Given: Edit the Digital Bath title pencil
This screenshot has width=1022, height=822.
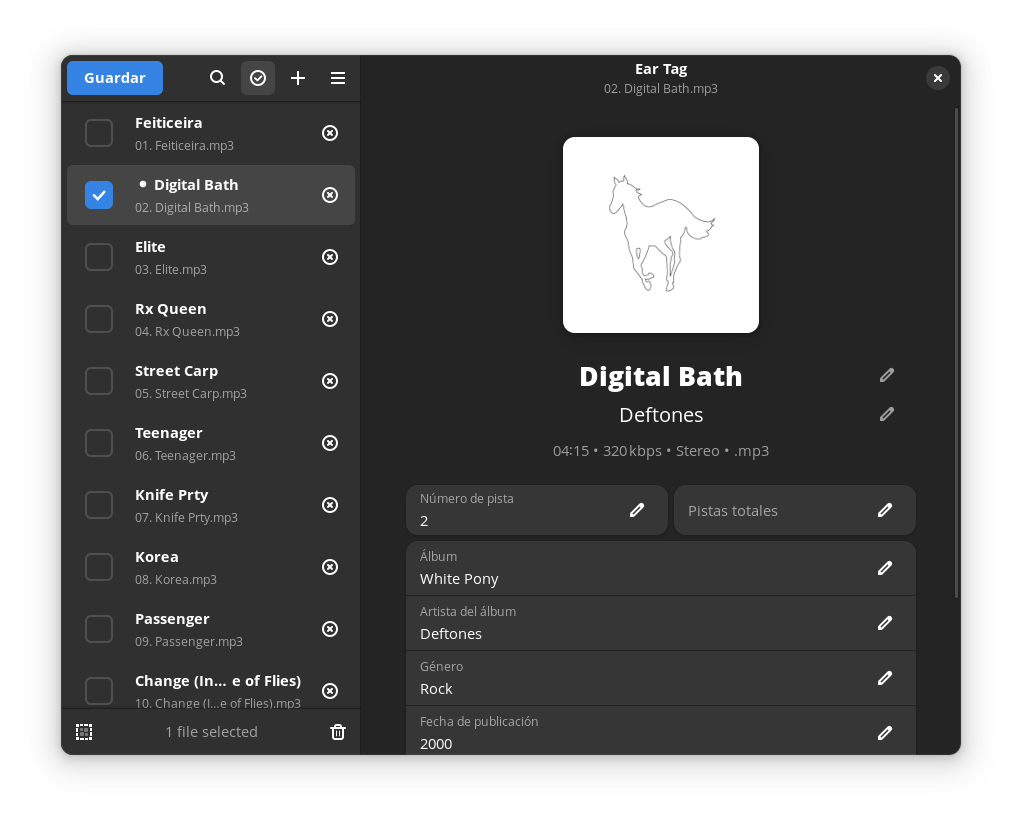Looking at the screenshot, I should click(886, 375).
